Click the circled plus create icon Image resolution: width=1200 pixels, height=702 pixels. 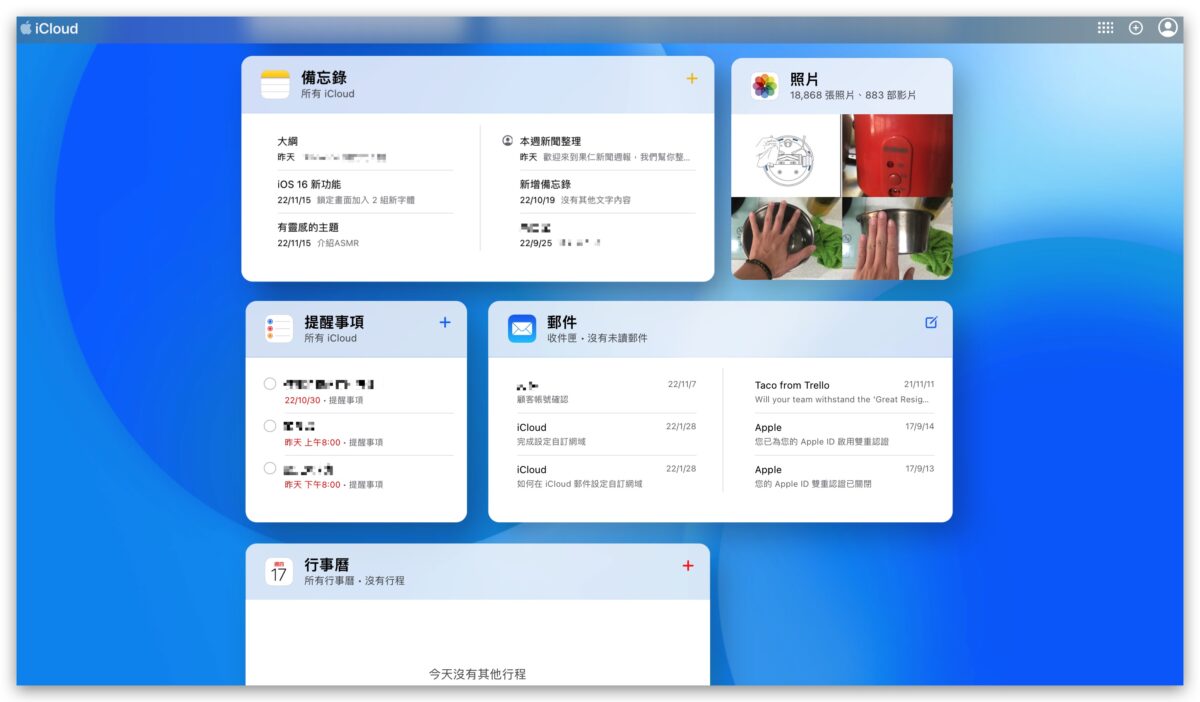(x=1136, y=28)
